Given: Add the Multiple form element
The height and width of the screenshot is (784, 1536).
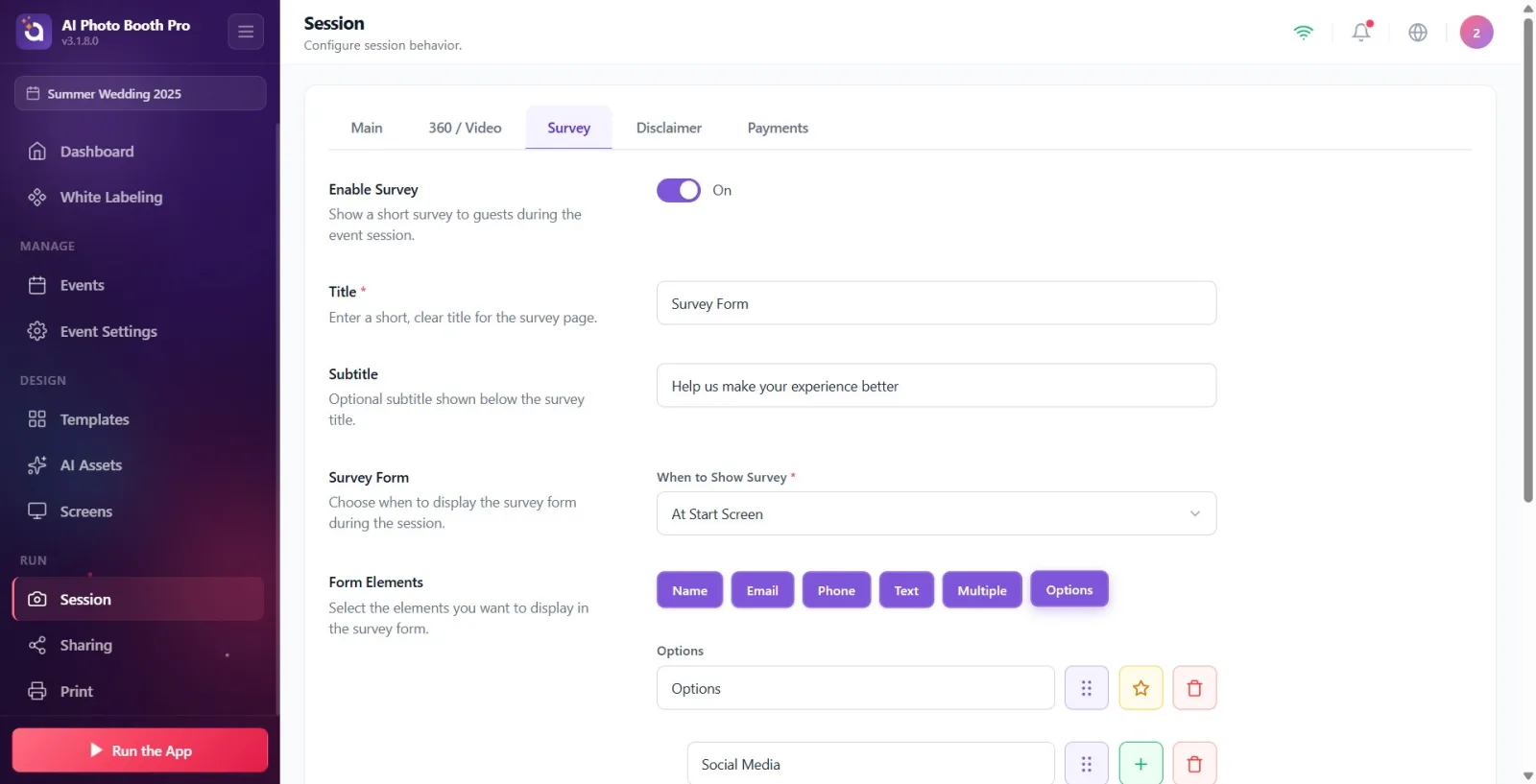Looking at the screenshot, I should 982,590.
